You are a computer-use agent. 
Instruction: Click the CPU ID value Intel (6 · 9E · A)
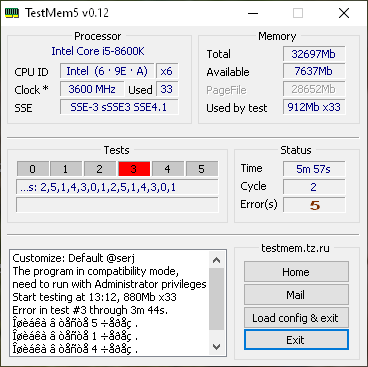click(107, 71)
